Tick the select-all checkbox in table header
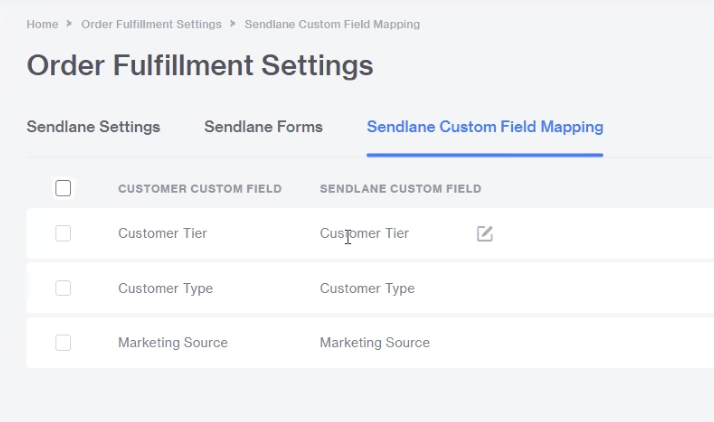 click(x=63, y=188)
